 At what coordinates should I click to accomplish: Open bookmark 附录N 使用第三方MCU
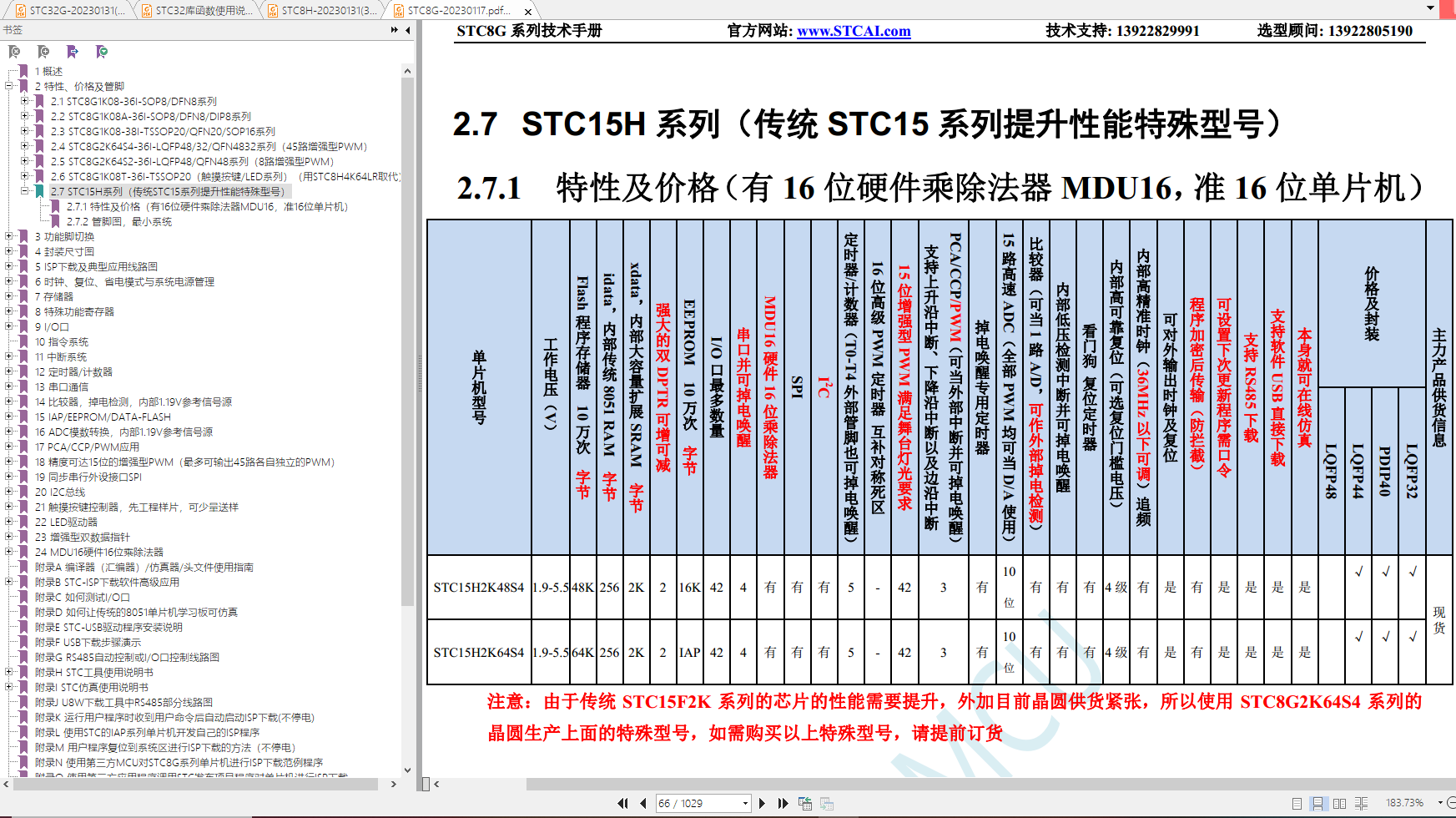point(179,762)
